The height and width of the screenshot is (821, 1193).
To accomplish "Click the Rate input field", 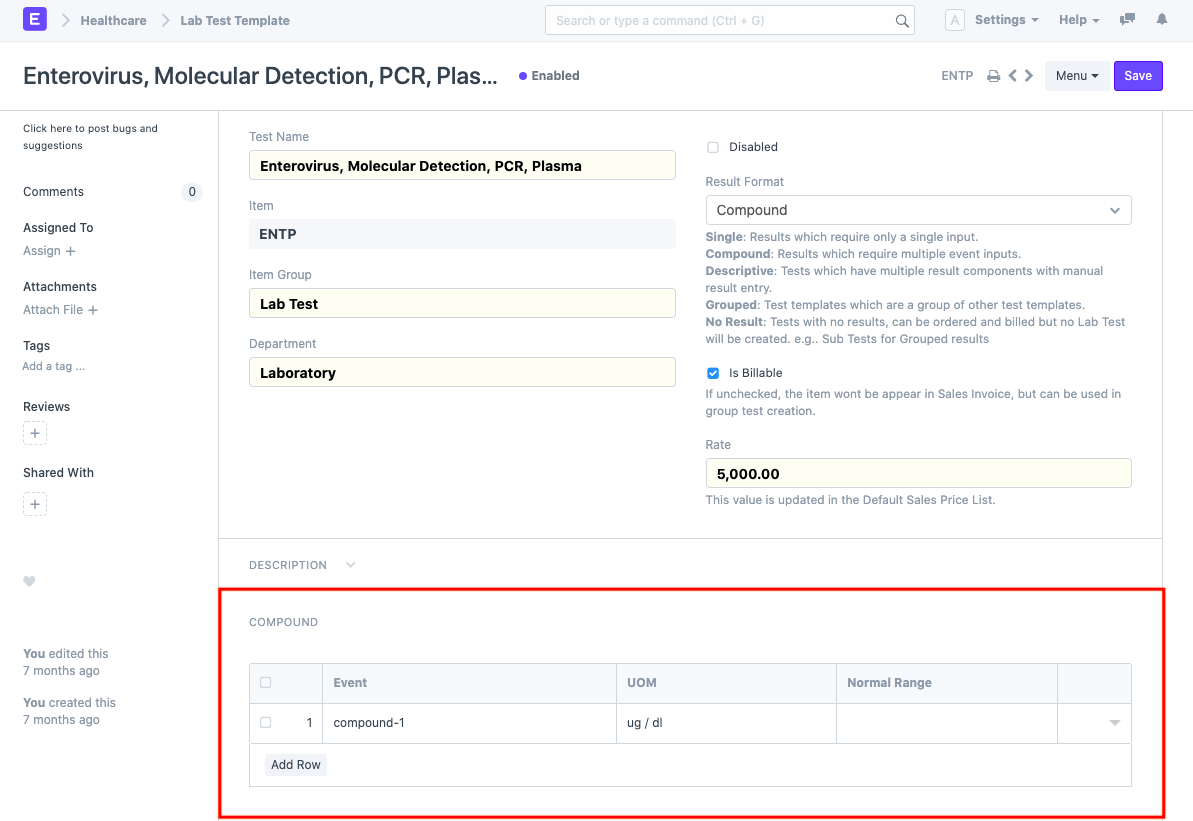I will click(x=918, y=473).
